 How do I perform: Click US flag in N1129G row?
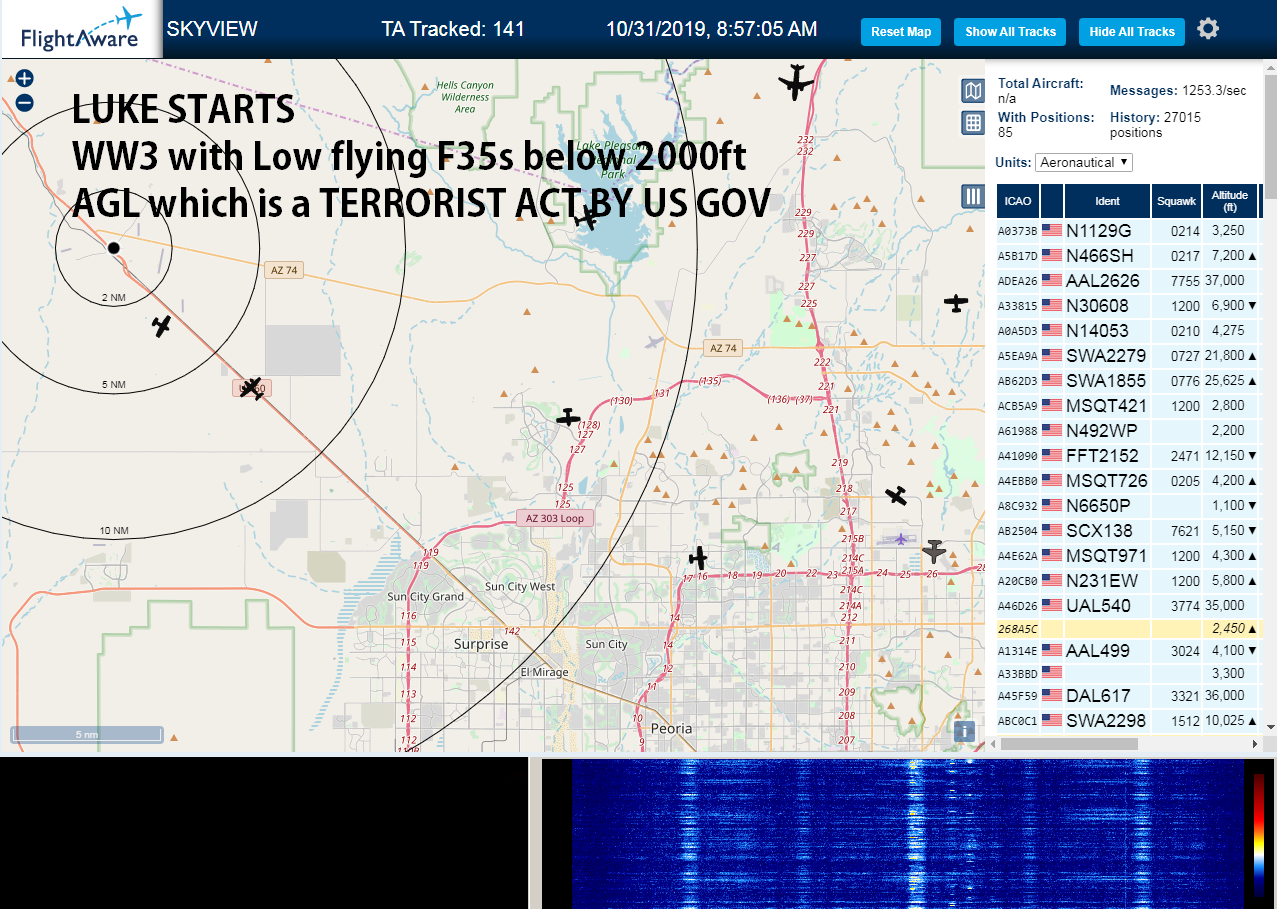(1052, 230)
